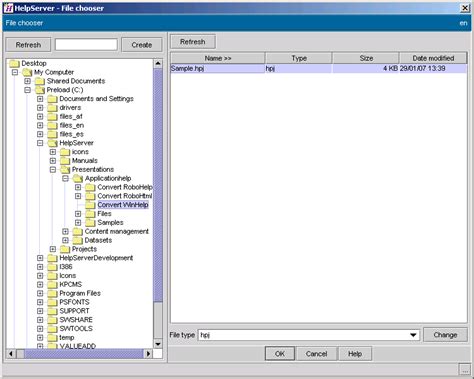Click the tree horizontal scrollbar right arrow
This screenshot has width=474, height=379.
point(148,353)
